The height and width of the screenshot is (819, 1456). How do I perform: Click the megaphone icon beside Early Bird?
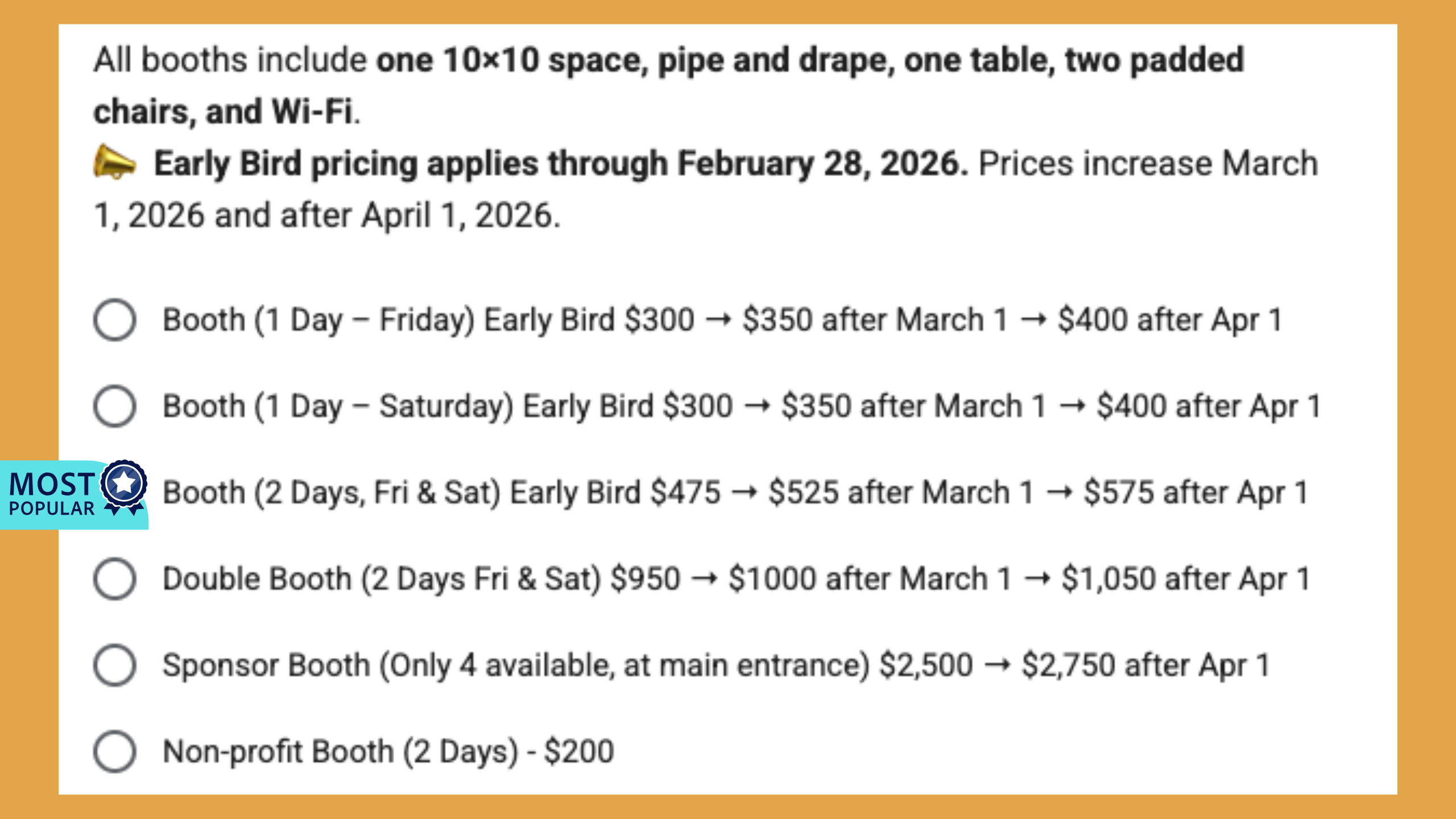pyautogui.click(x=115, y=164)
